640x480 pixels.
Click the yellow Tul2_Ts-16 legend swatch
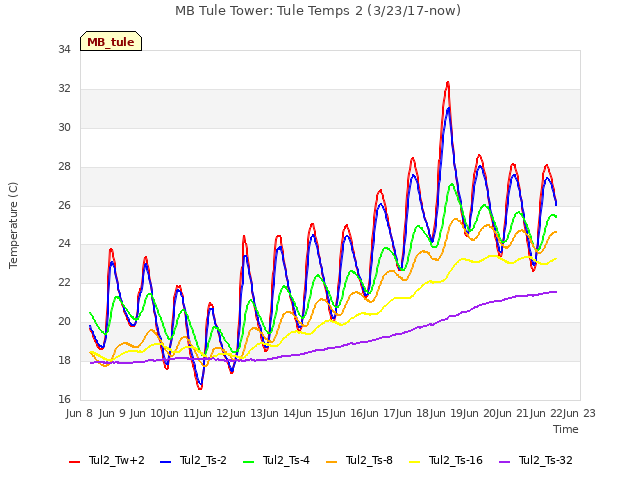tap(415, 461)
